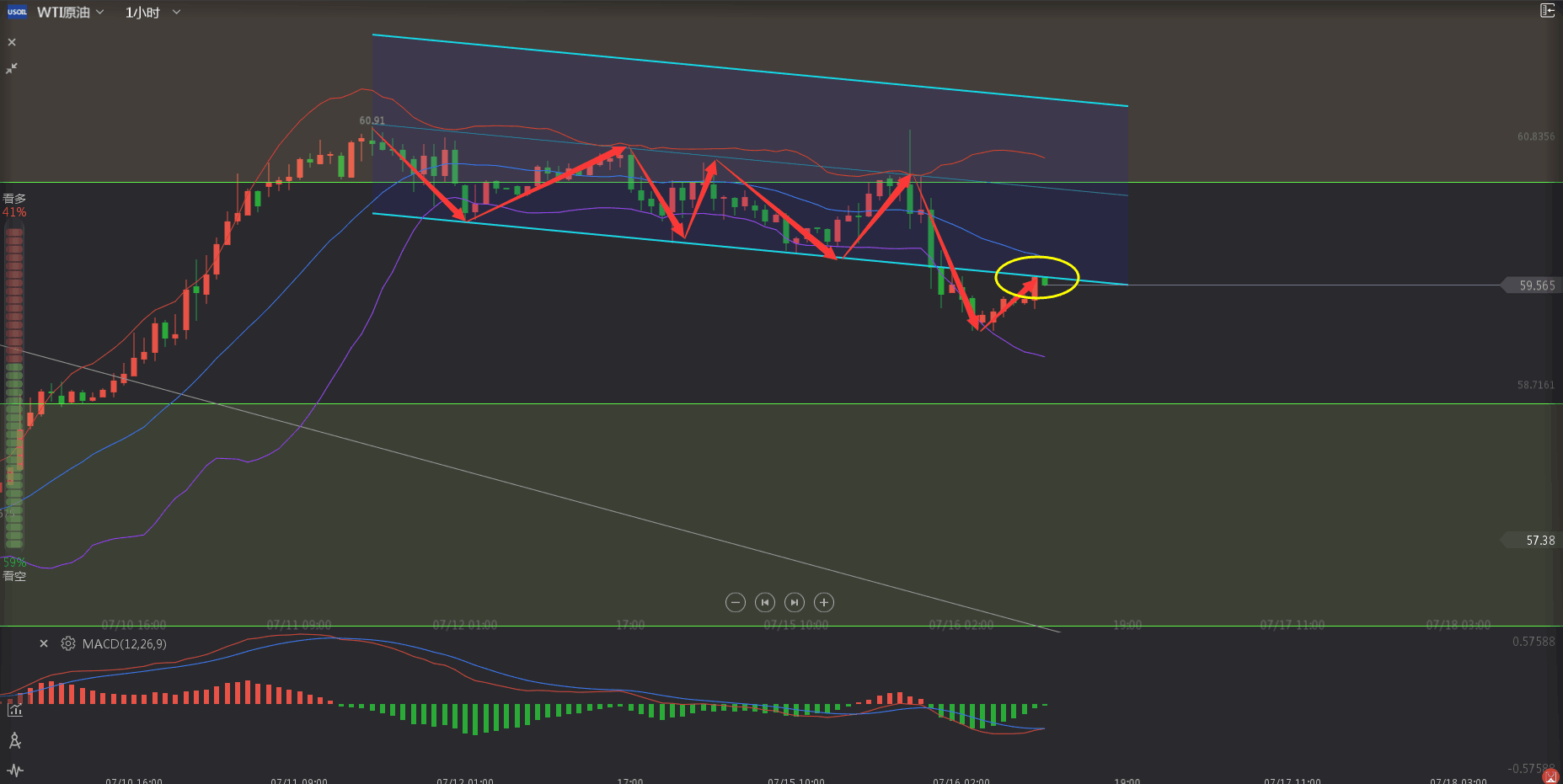Click the 看空 59% bearish sentiment label
1563x784 pixels.
click(14, 569)
